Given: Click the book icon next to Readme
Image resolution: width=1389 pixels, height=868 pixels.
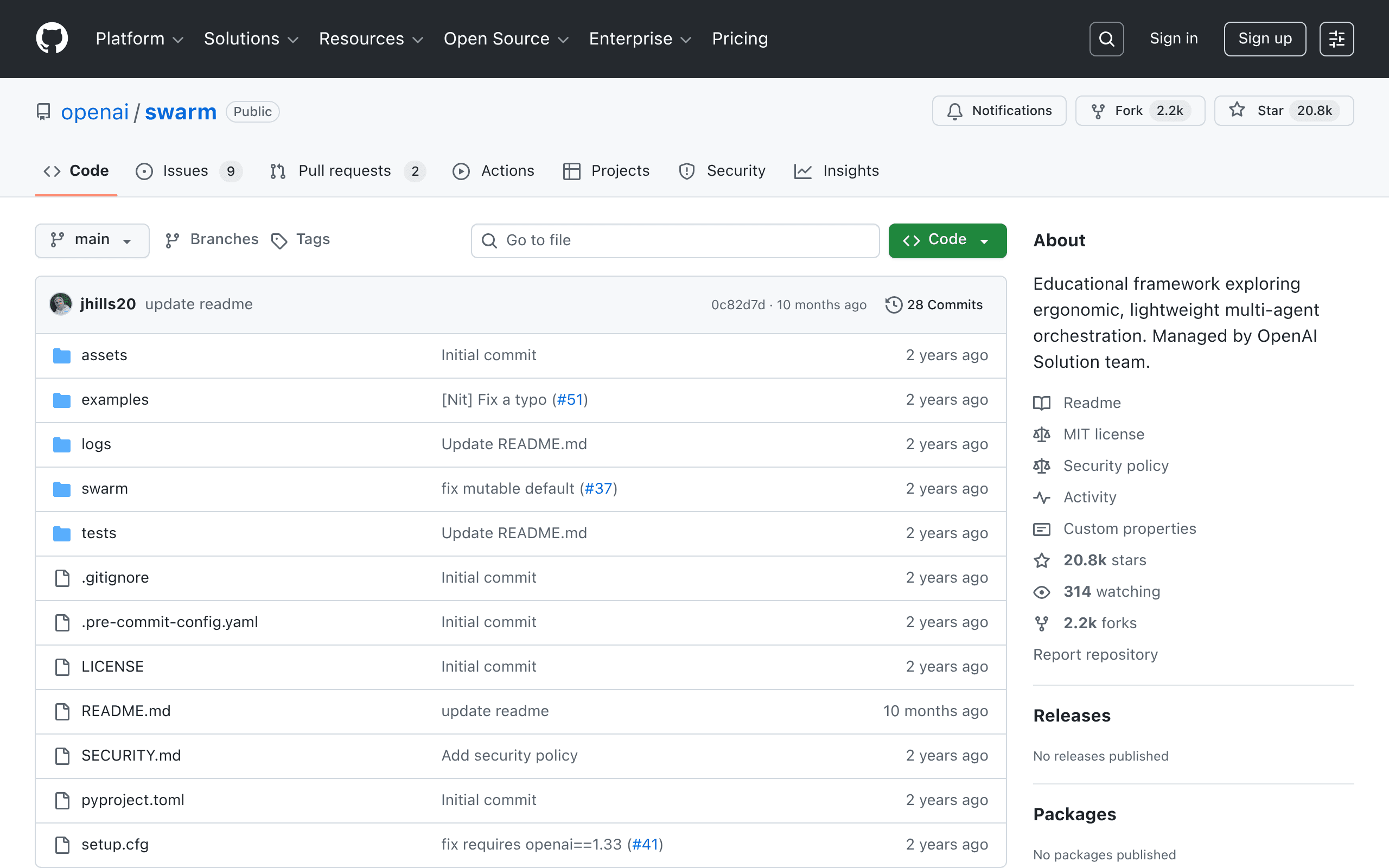Looking at the screenshot, I should [1042, 403].
